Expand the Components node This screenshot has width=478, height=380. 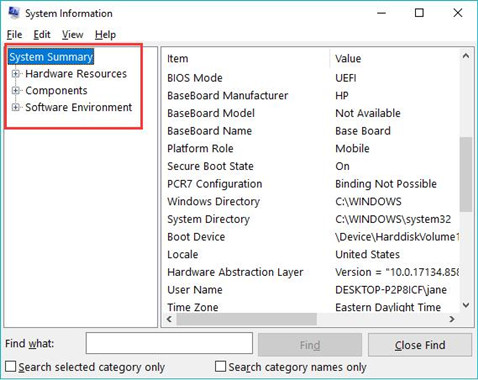pyautogui.click(x=15, y=90)
